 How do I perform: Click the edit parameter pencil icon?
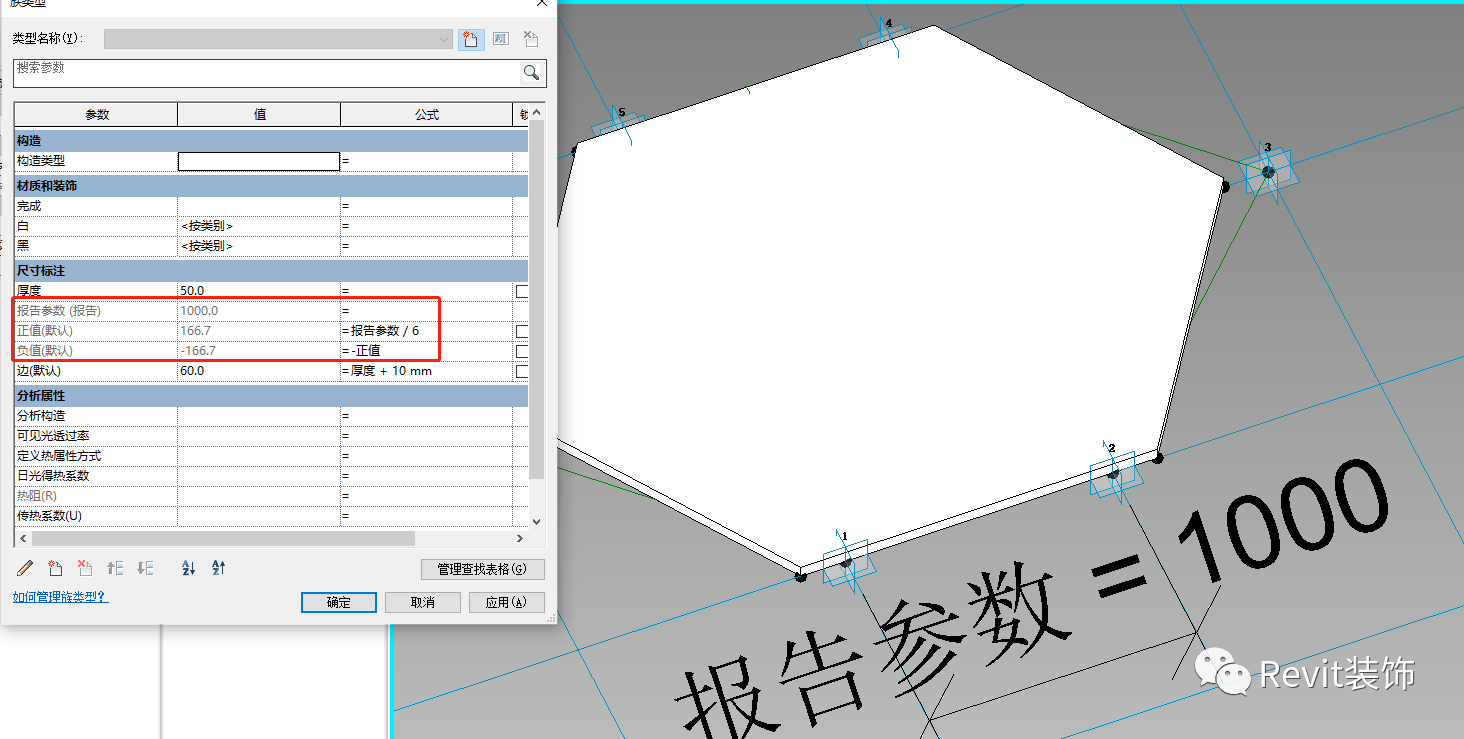[26, 568]
